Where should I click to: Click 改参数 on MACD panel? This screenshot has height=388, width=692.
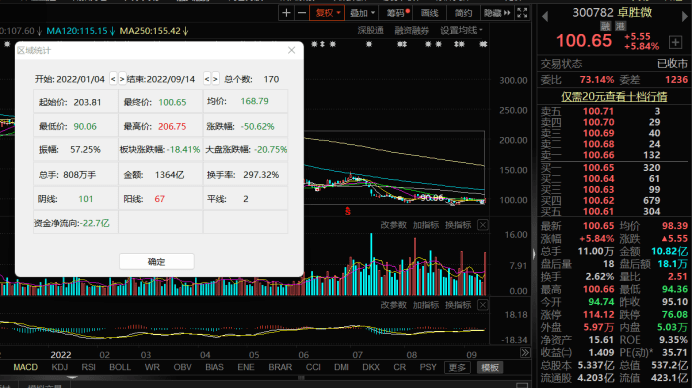[x=393, y=305]
